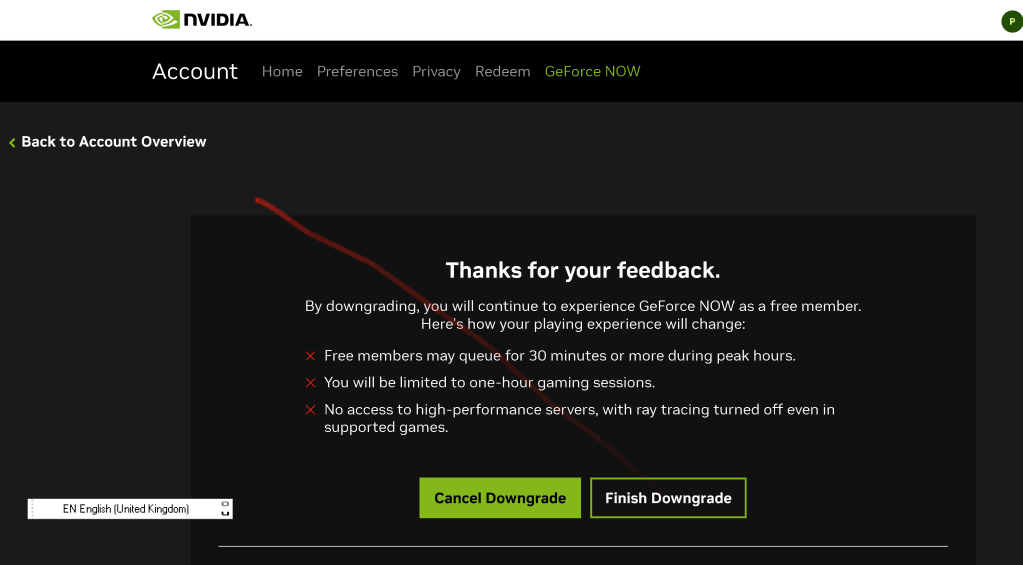Click the red X beside one-hour sessions
Screen dimensions: 1023x565
311,382
